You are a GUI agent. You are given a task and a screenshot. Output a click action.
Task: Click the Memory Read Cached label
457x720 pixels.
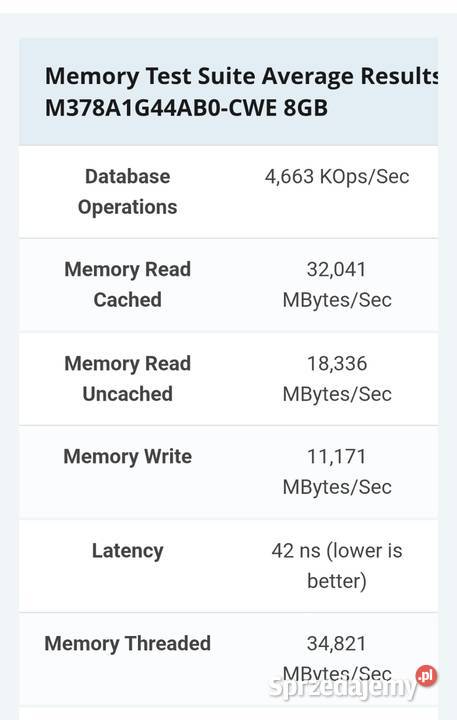[128, 284]
